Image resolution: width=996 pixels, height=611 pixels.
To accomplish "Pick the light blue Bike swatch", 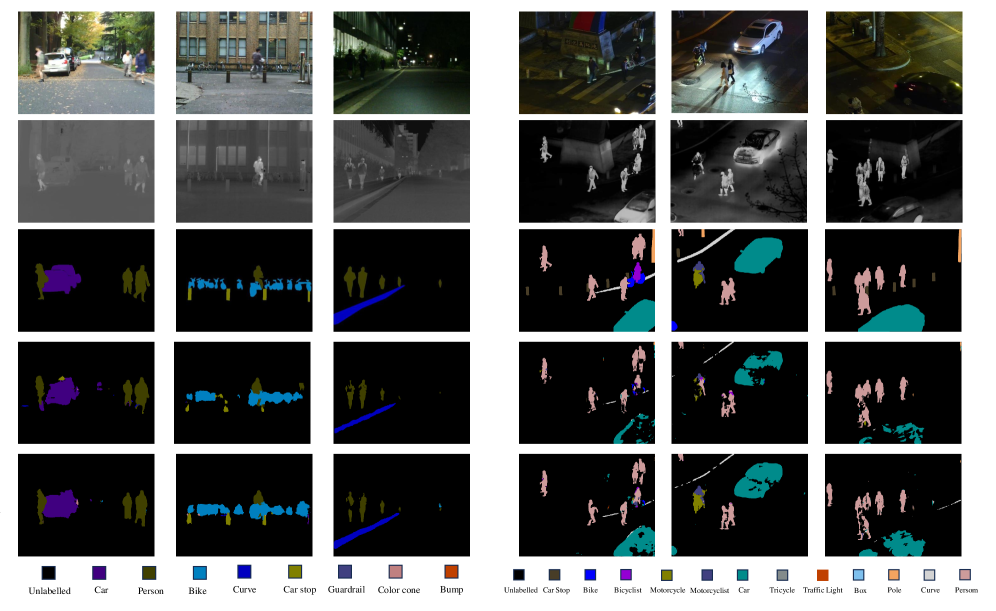I will pos(199,573).
